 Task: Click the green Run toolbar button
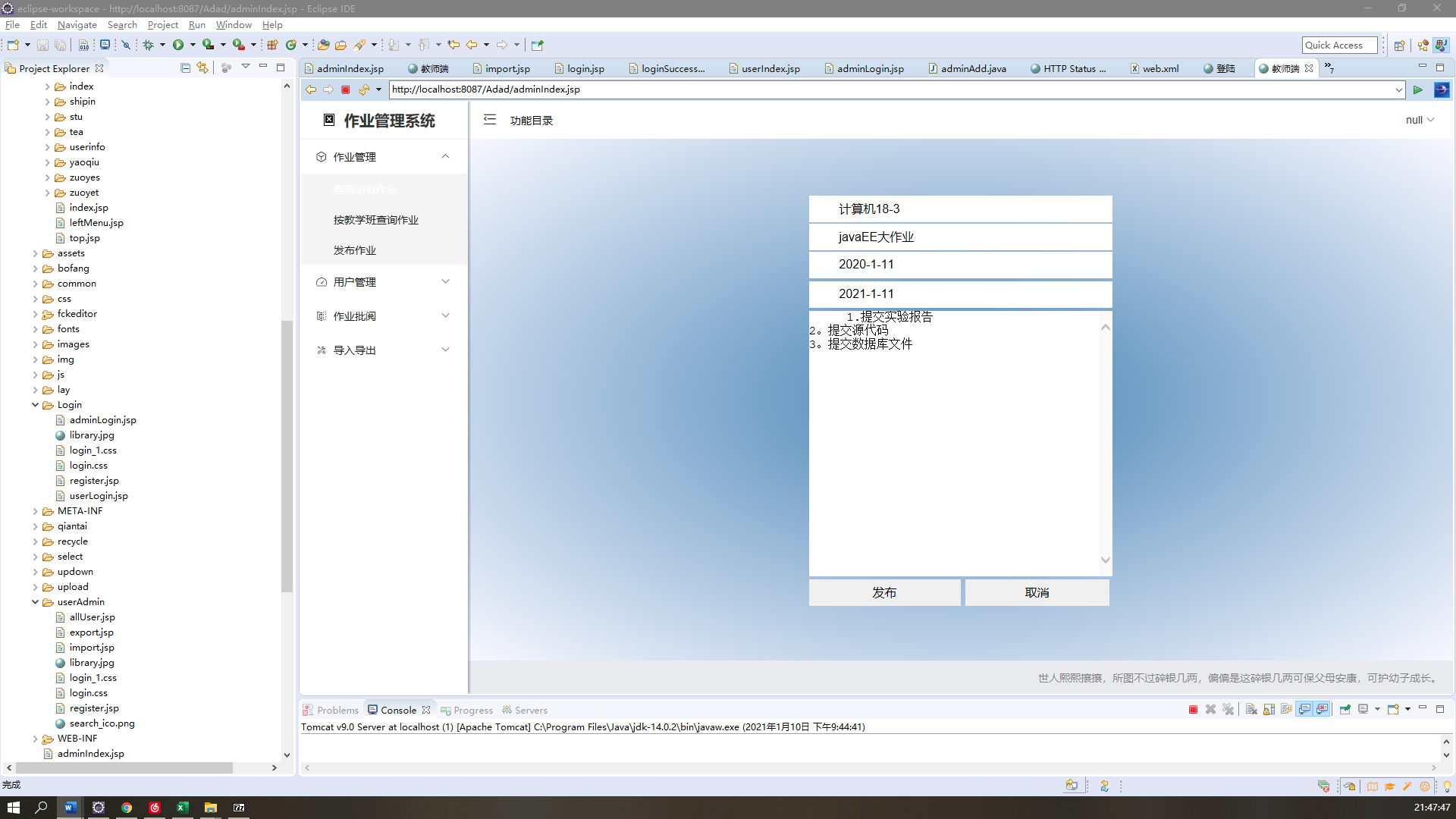click(177, 45)
